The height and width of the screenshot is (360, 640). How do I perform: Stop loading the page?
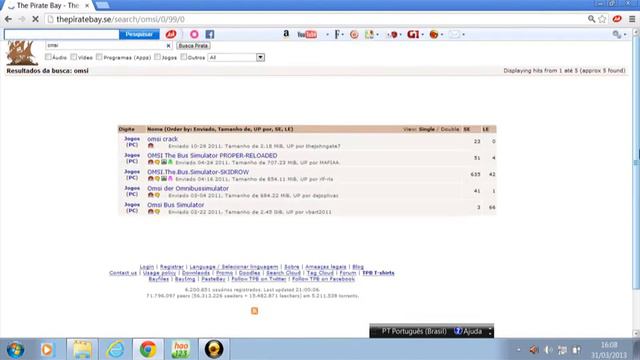pyautogui.click(x=36, y=19)
